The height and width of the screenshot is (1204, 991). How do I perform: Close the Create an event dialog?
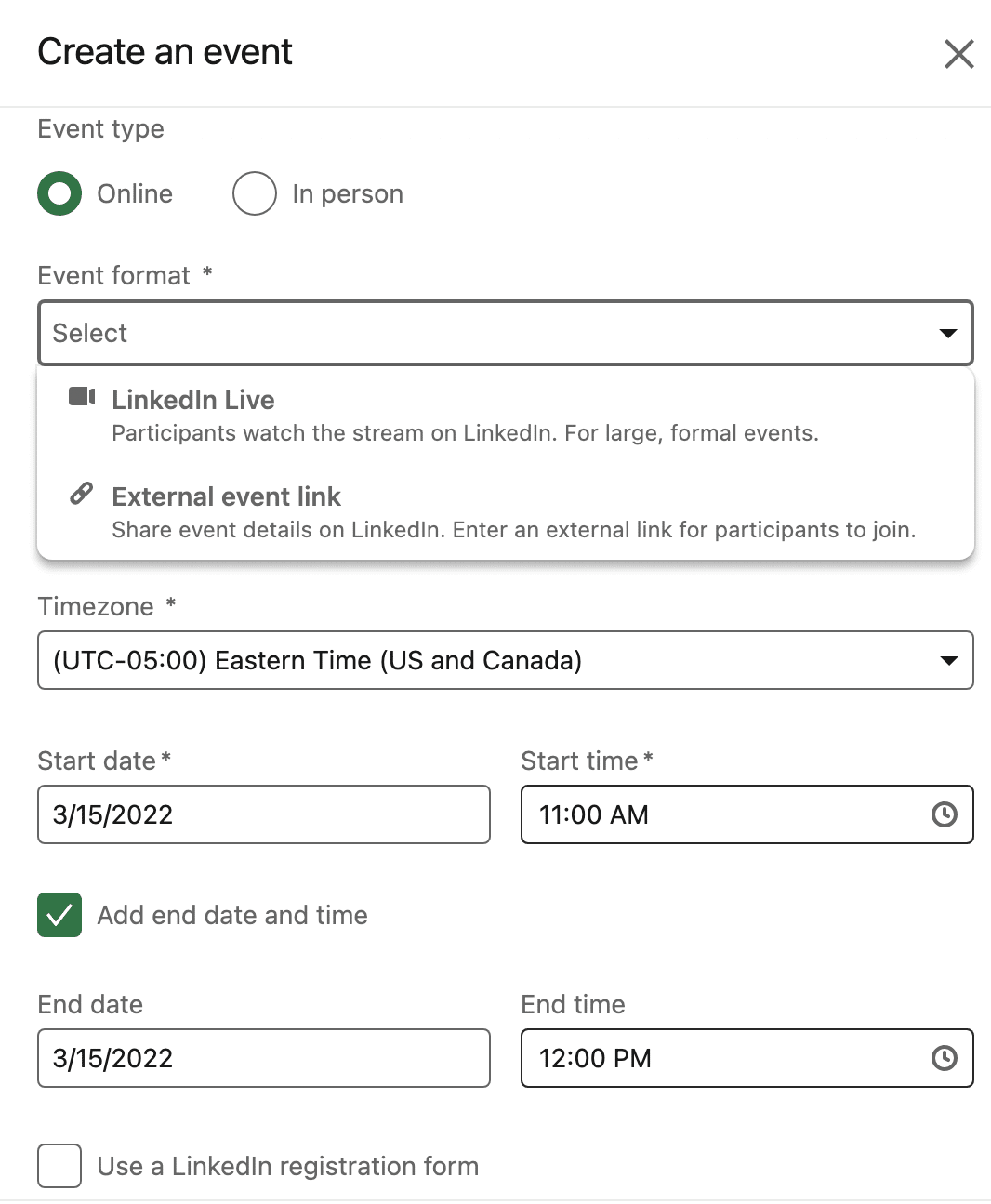[958, 54]
